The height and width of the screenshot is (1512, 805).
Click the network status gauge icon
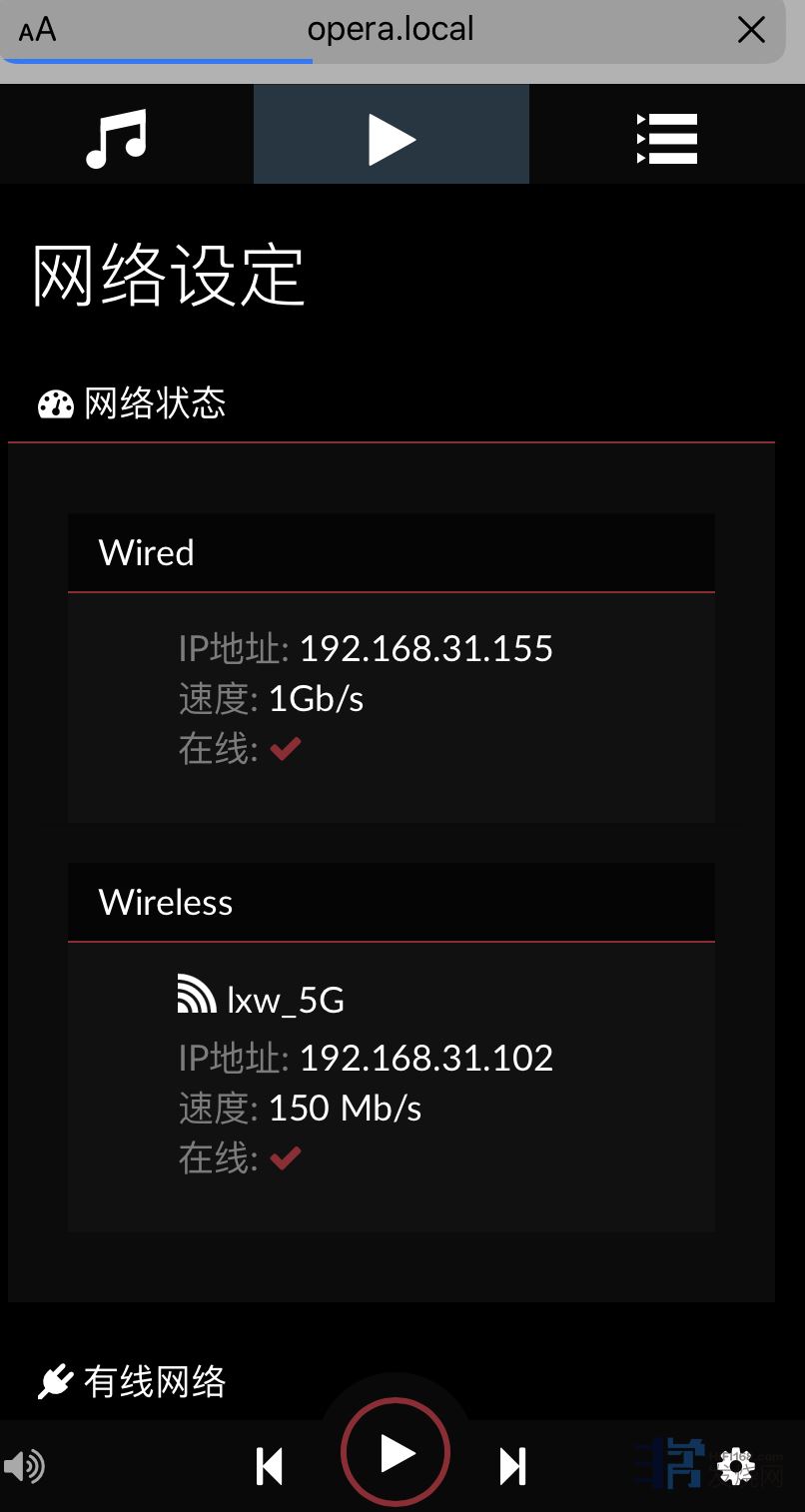click(56, 404)
